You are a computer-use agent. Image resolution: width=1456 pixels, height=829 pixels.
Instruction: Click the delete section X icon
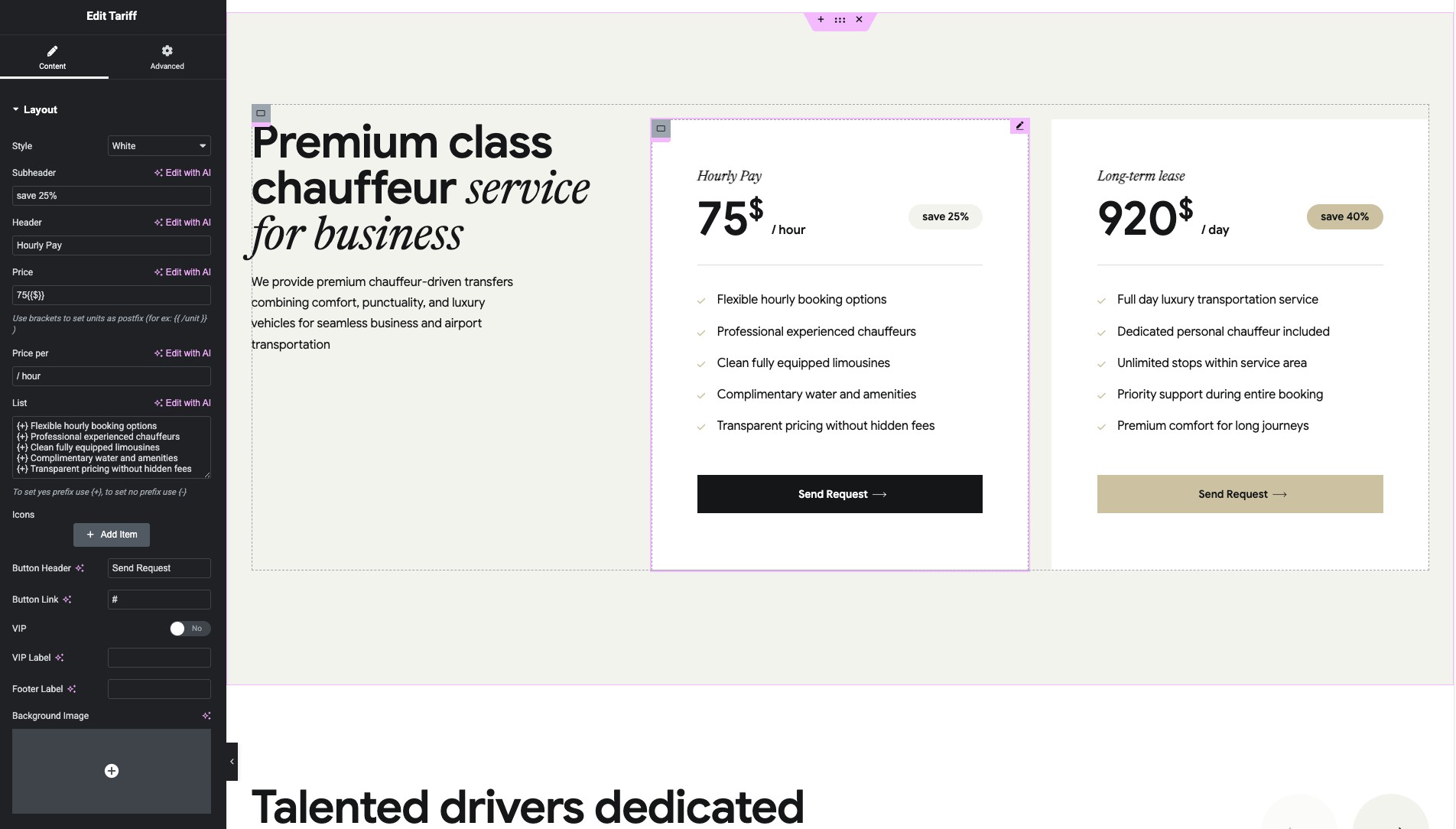860,20
